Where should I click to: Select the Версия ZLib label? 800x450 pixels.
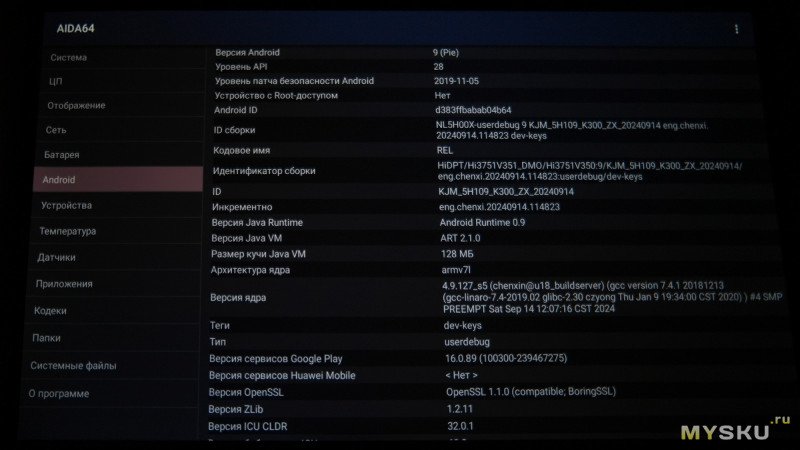tap(235, 409)
